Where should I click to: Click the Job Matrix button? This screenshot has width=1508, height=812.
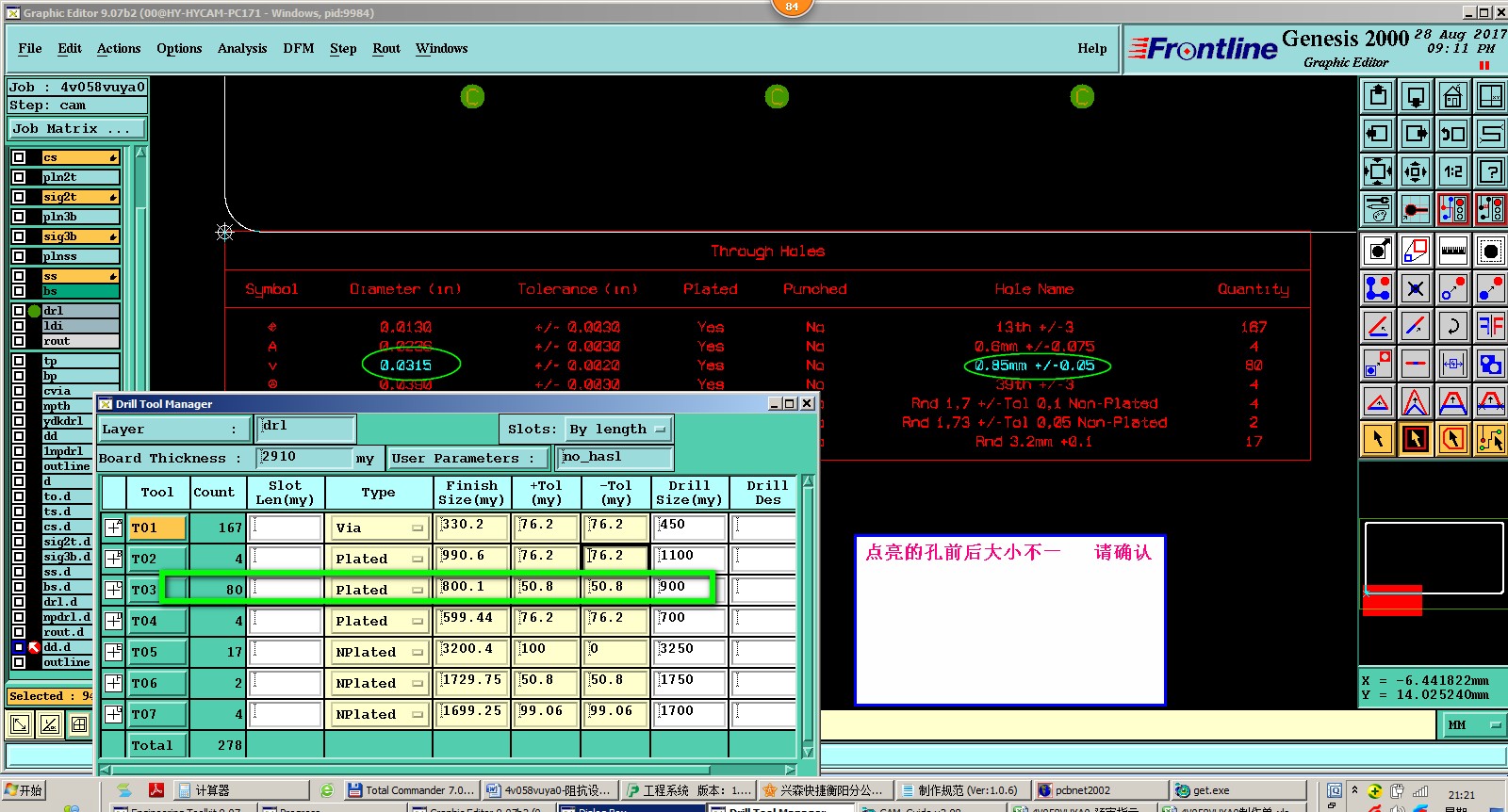[x=77, y=129]
